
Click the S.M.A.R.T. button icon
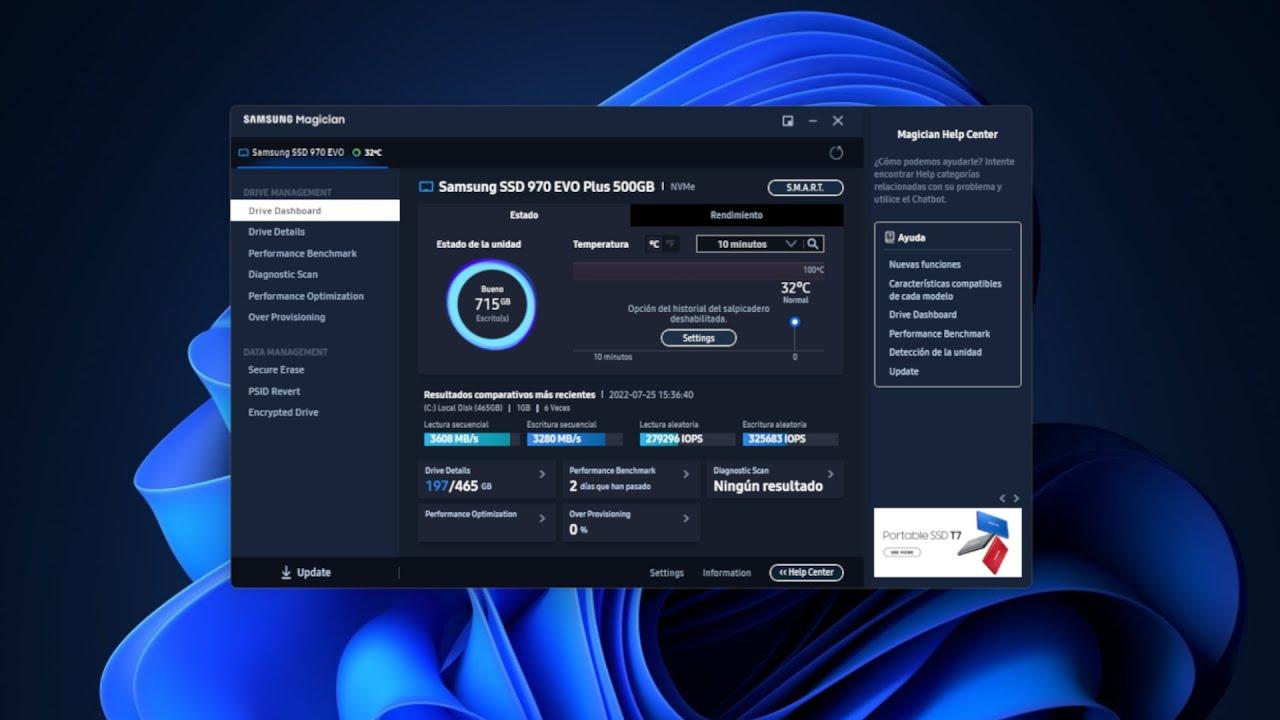[x=805, y=187]
